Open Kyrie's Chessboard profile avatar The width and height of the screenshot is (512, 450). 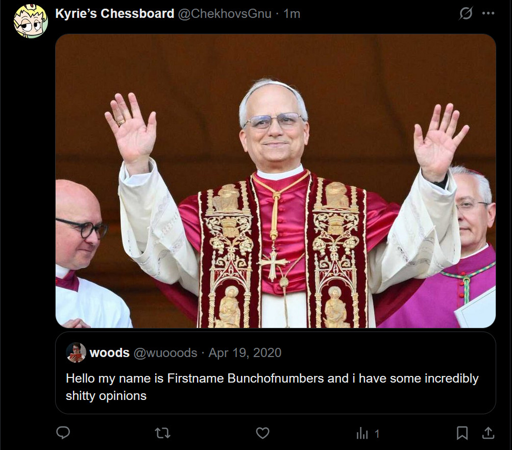pyautogui.click(x=30, y=21)
